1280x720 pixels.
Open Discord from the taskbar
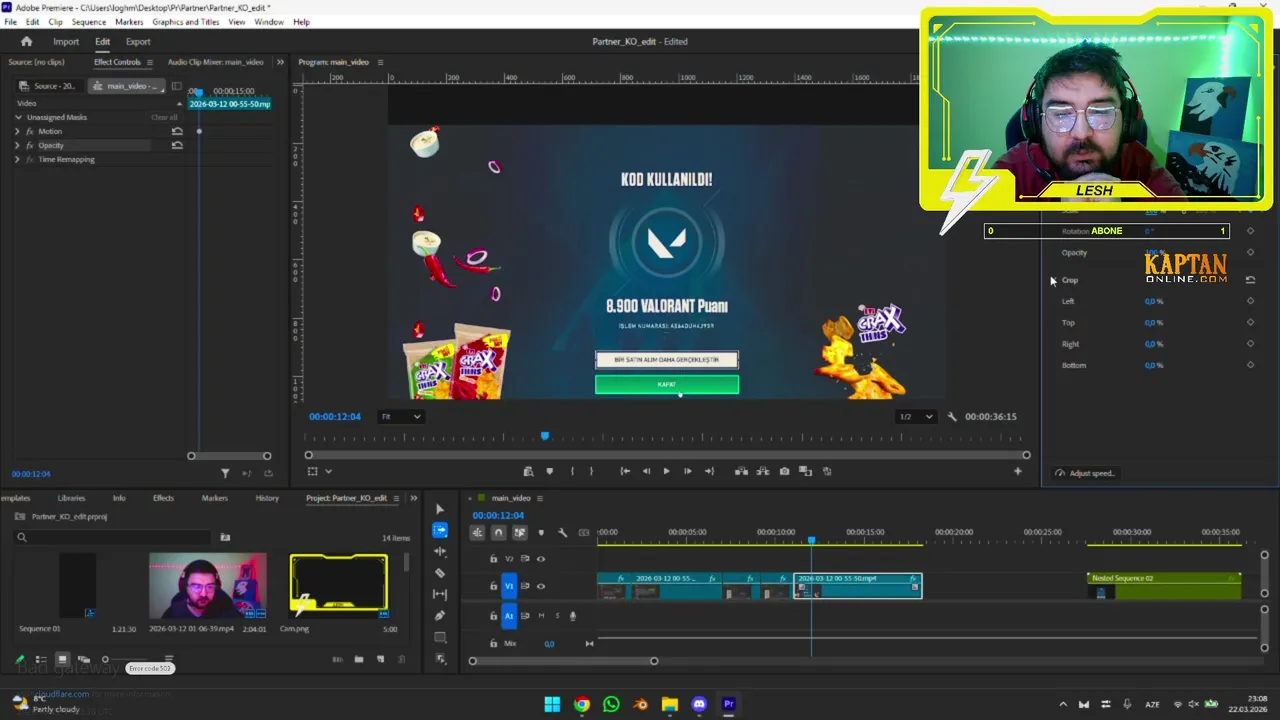(x=699, y=704)
